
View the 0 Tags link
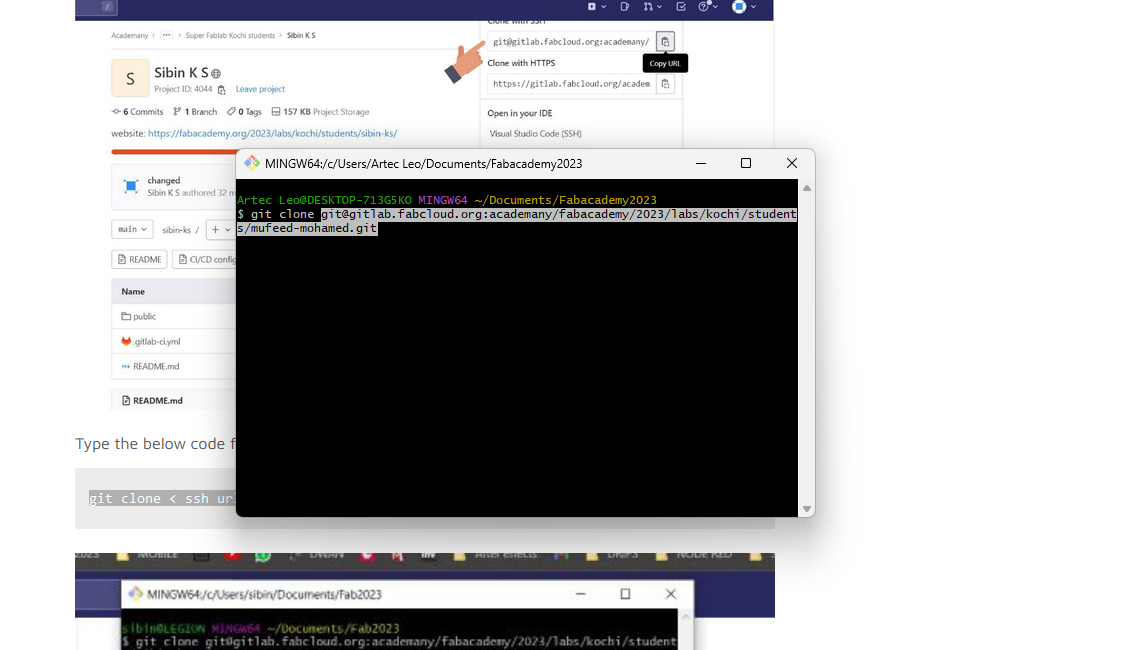244,112
